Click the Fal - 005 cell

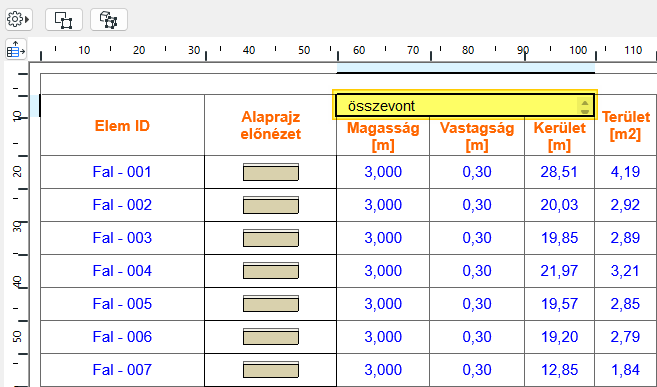(122, 304)
